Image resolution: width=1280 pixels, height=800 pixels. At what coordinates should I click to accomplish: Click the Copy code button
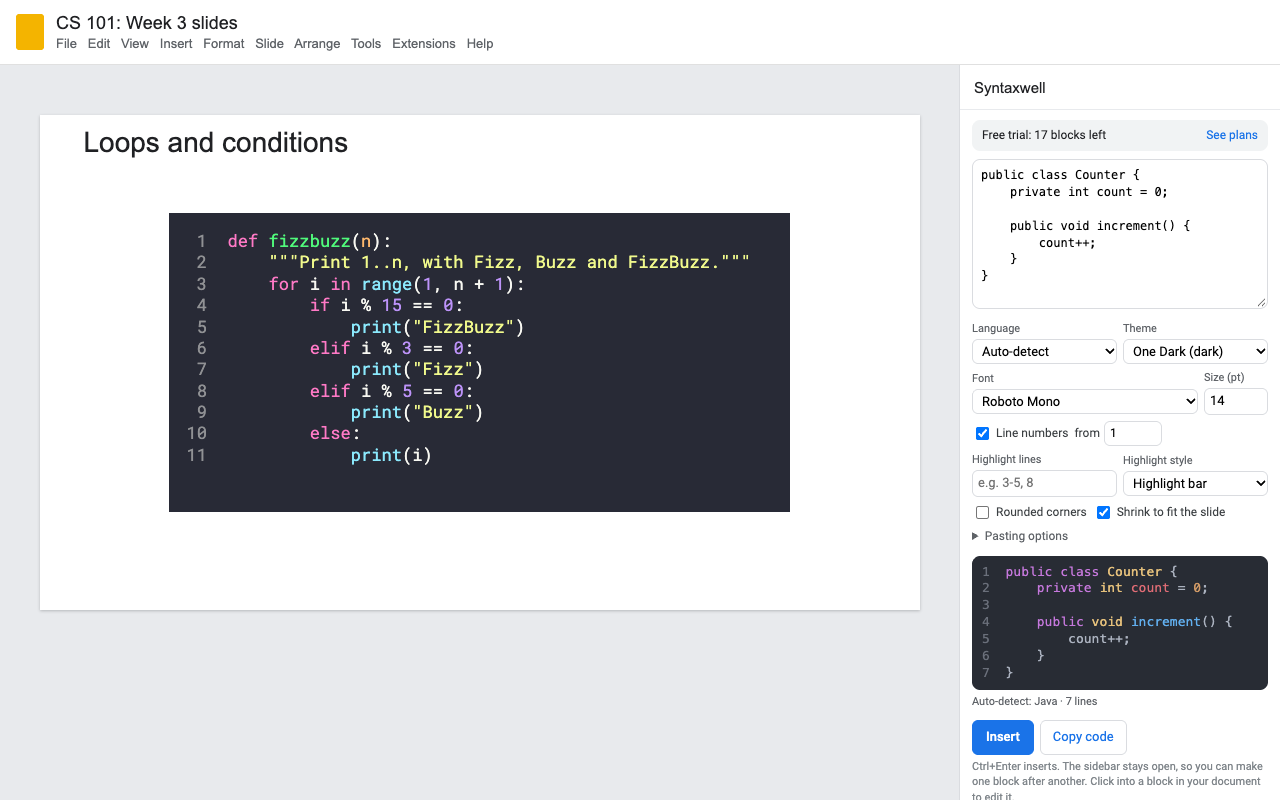tap(1083, 737)
